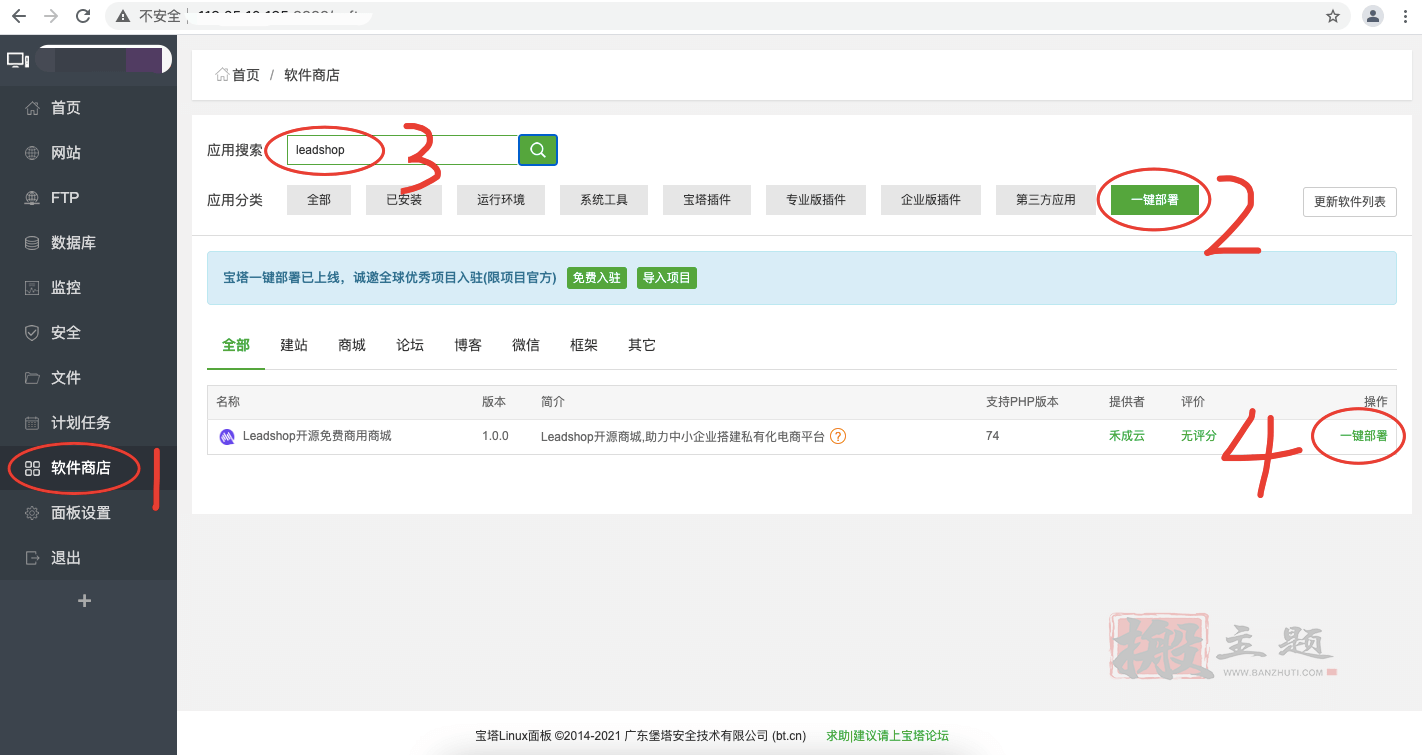
Task: Open 监控 in the sidebar
Action: click(x=88, y=288)
